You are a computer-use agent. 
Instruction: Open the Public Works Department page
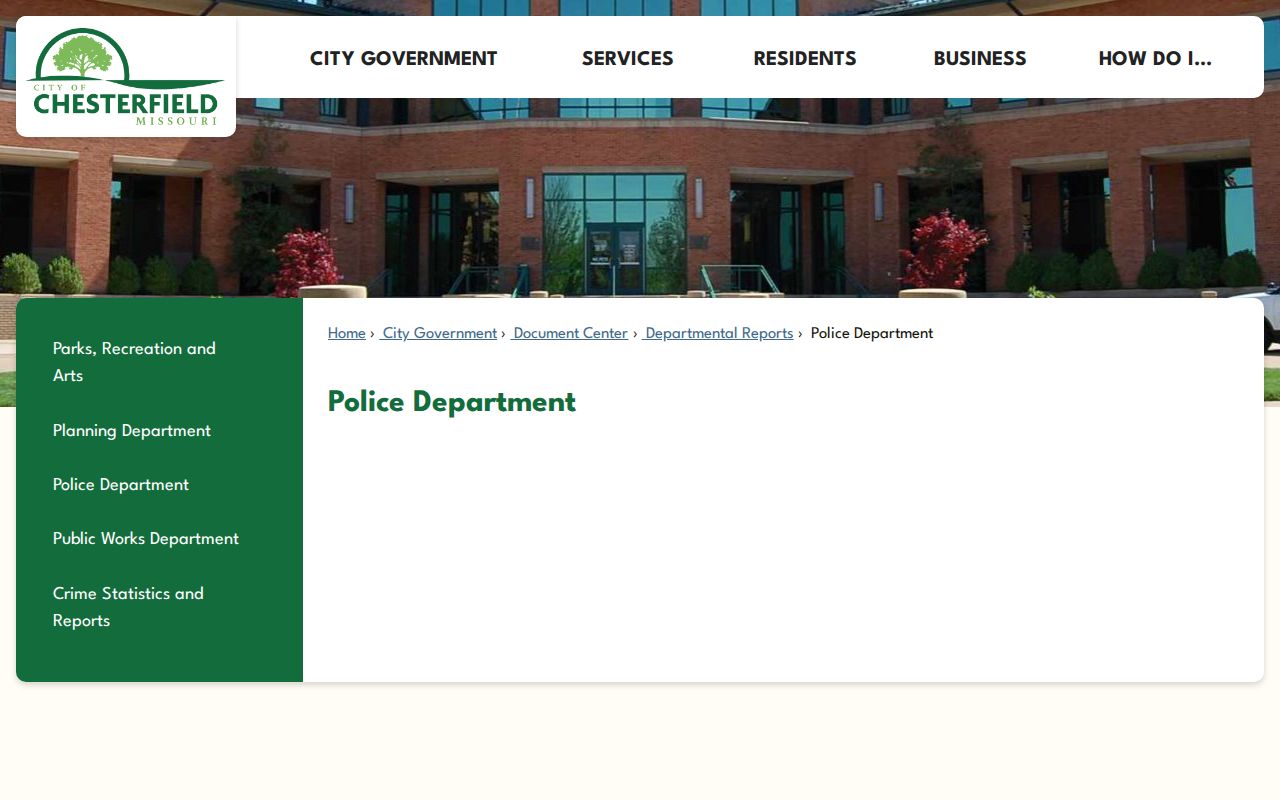pyautogui.click(x=146, y=538)
